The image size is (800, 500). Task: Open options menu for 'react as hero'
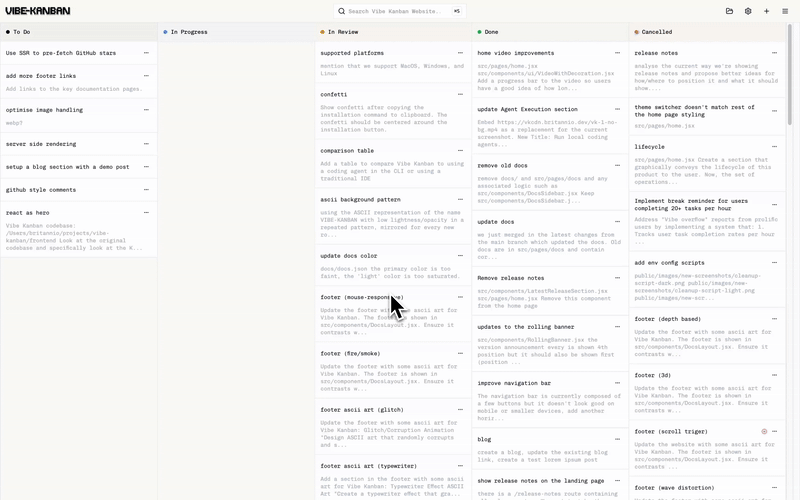146,213
